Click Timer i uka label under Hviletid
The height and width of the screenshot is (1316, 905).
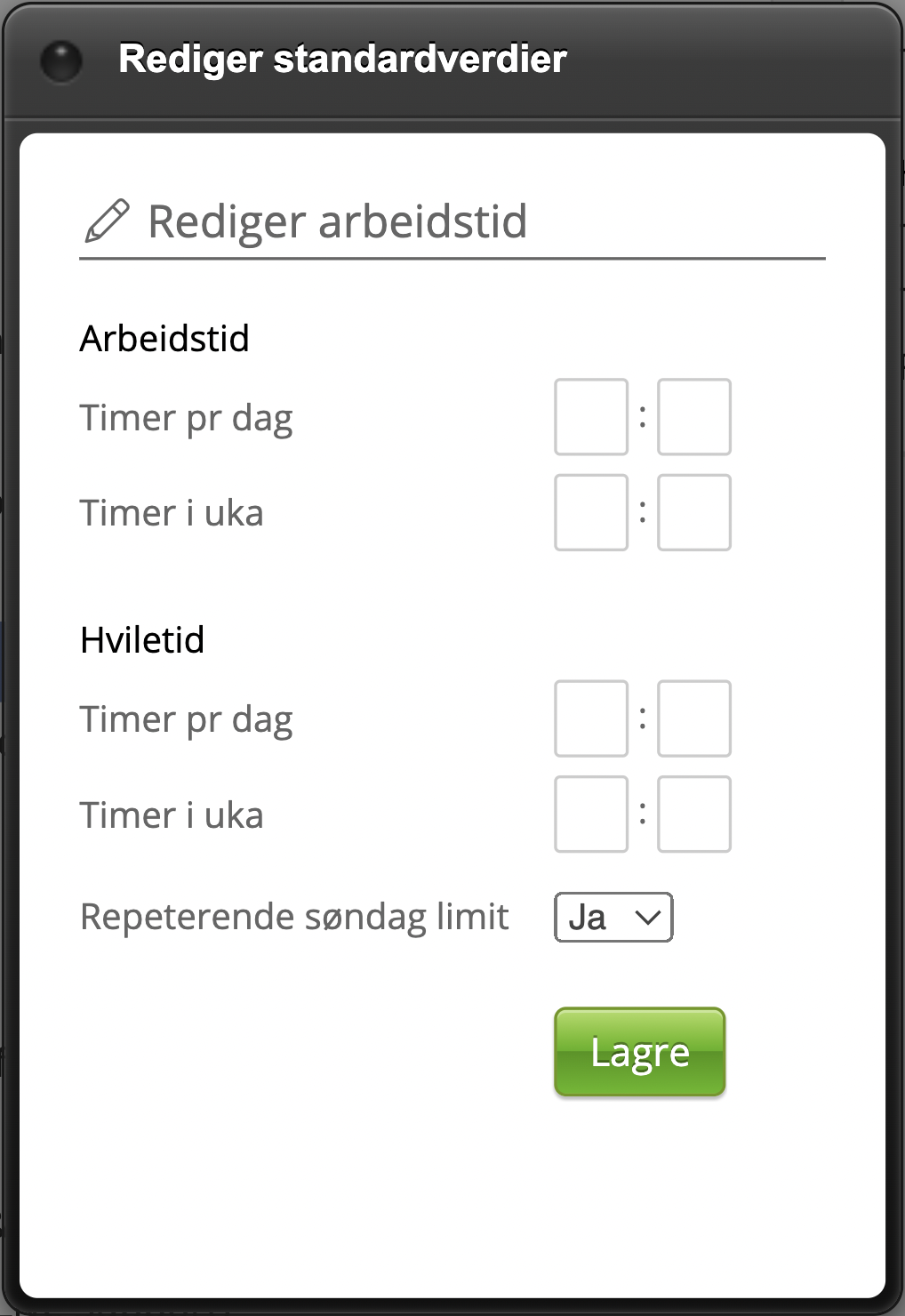tap(172, 815)
